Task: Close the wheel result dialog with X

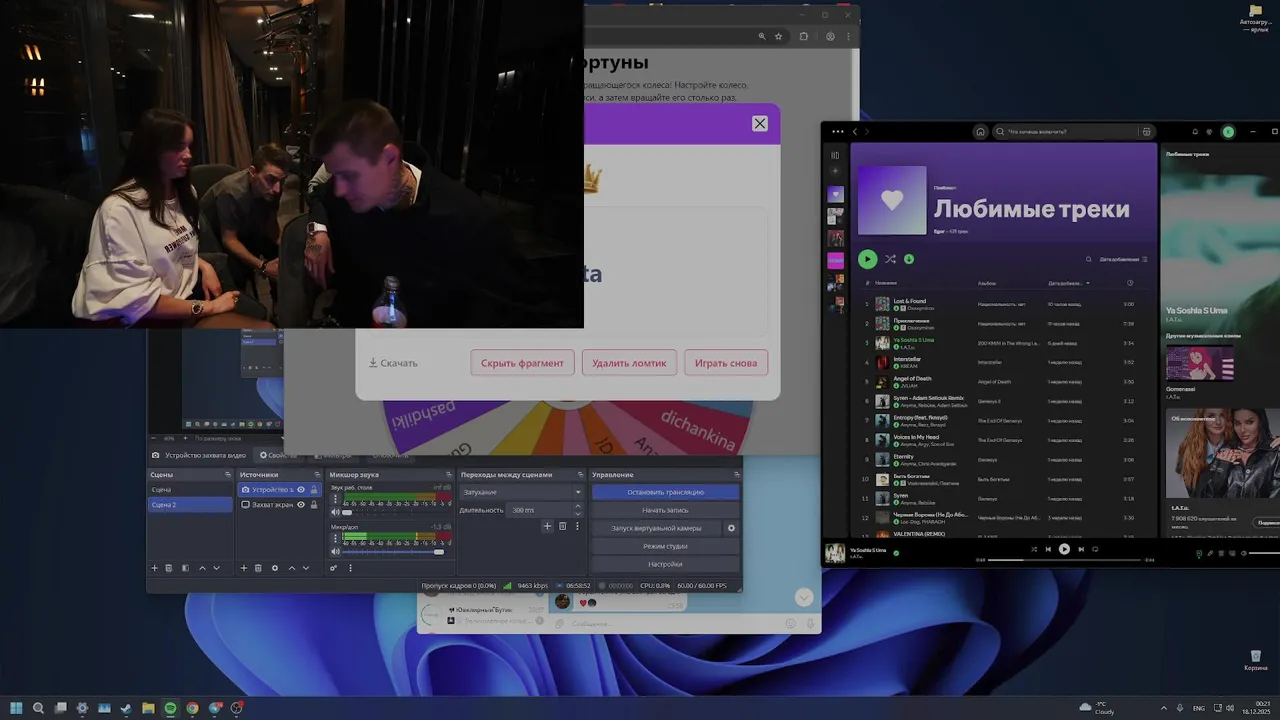Action: point(760,123)
